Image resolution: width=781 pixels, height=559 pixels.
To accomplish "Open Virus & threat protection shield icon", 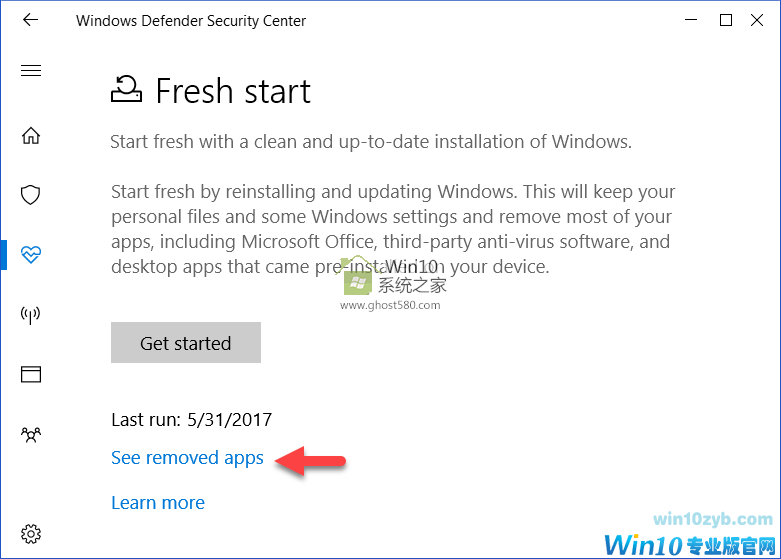I will coord(31,194).
